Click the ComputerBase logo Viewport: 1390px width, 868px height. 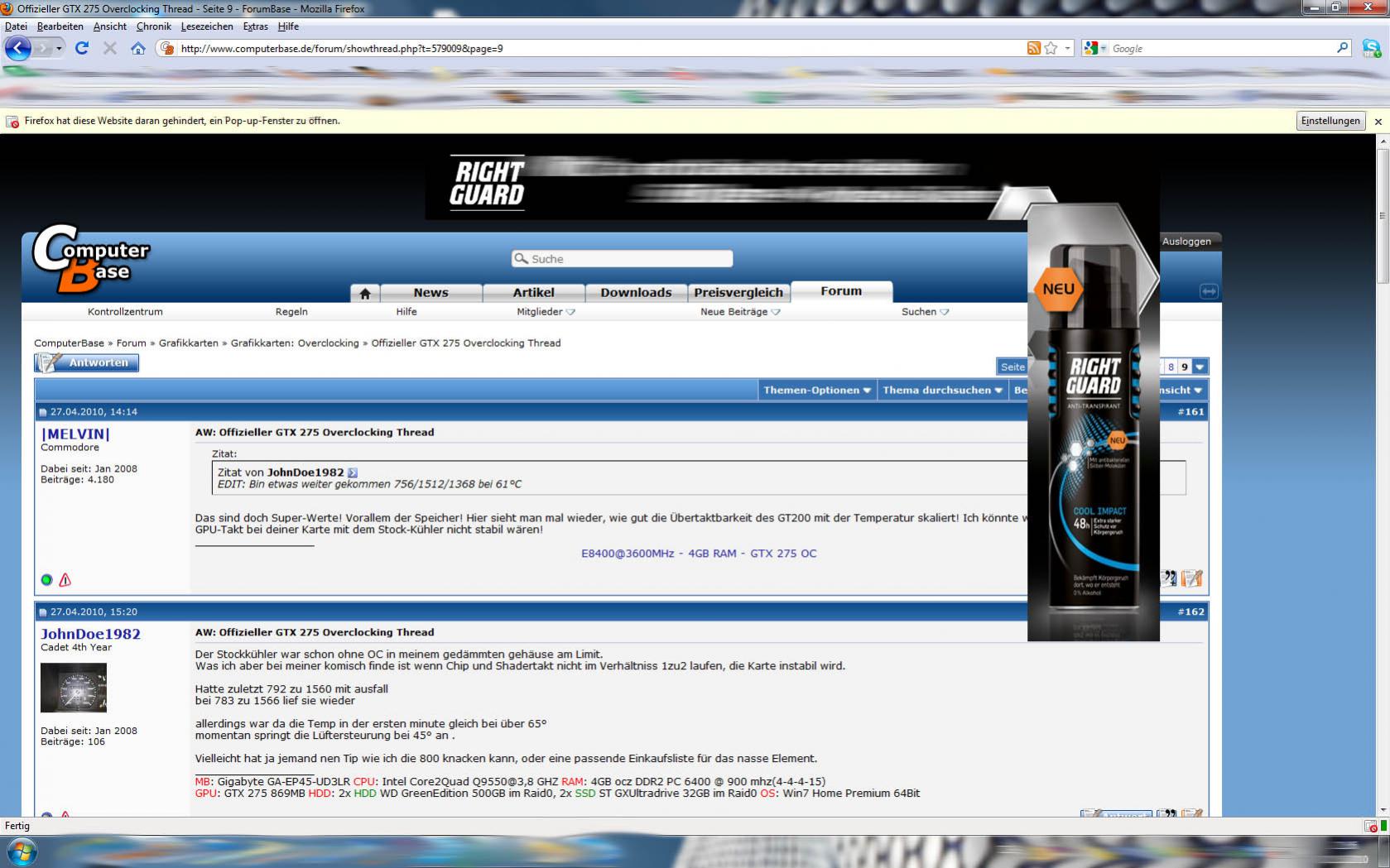coord(90,259)
